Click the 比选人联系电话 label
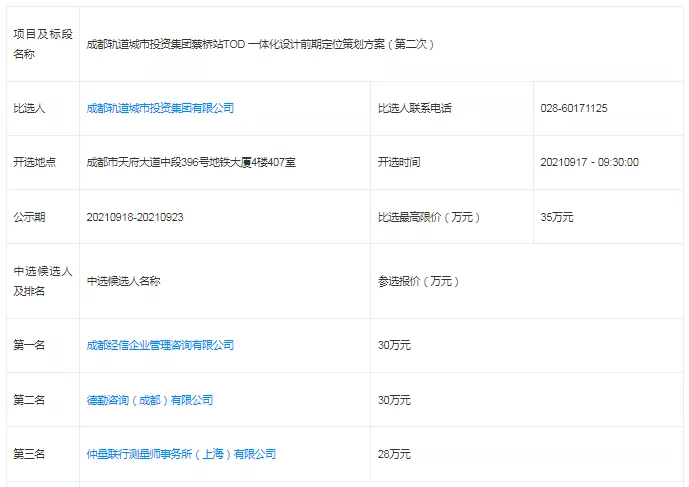 (x=415, y=108)
